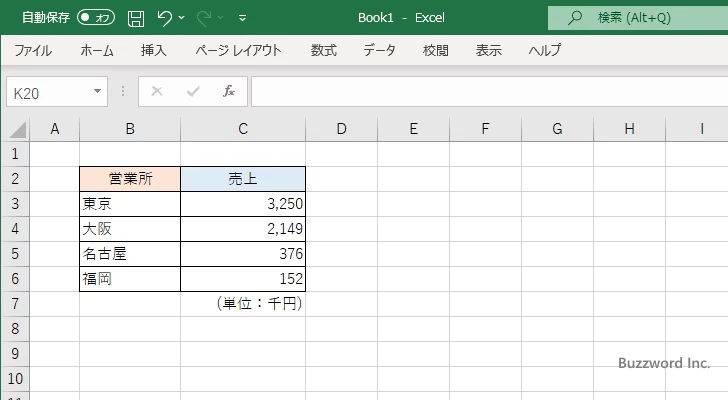Click the Redo arrow icon
This screenshot has width=728, height=400.
tap(204, 18)
